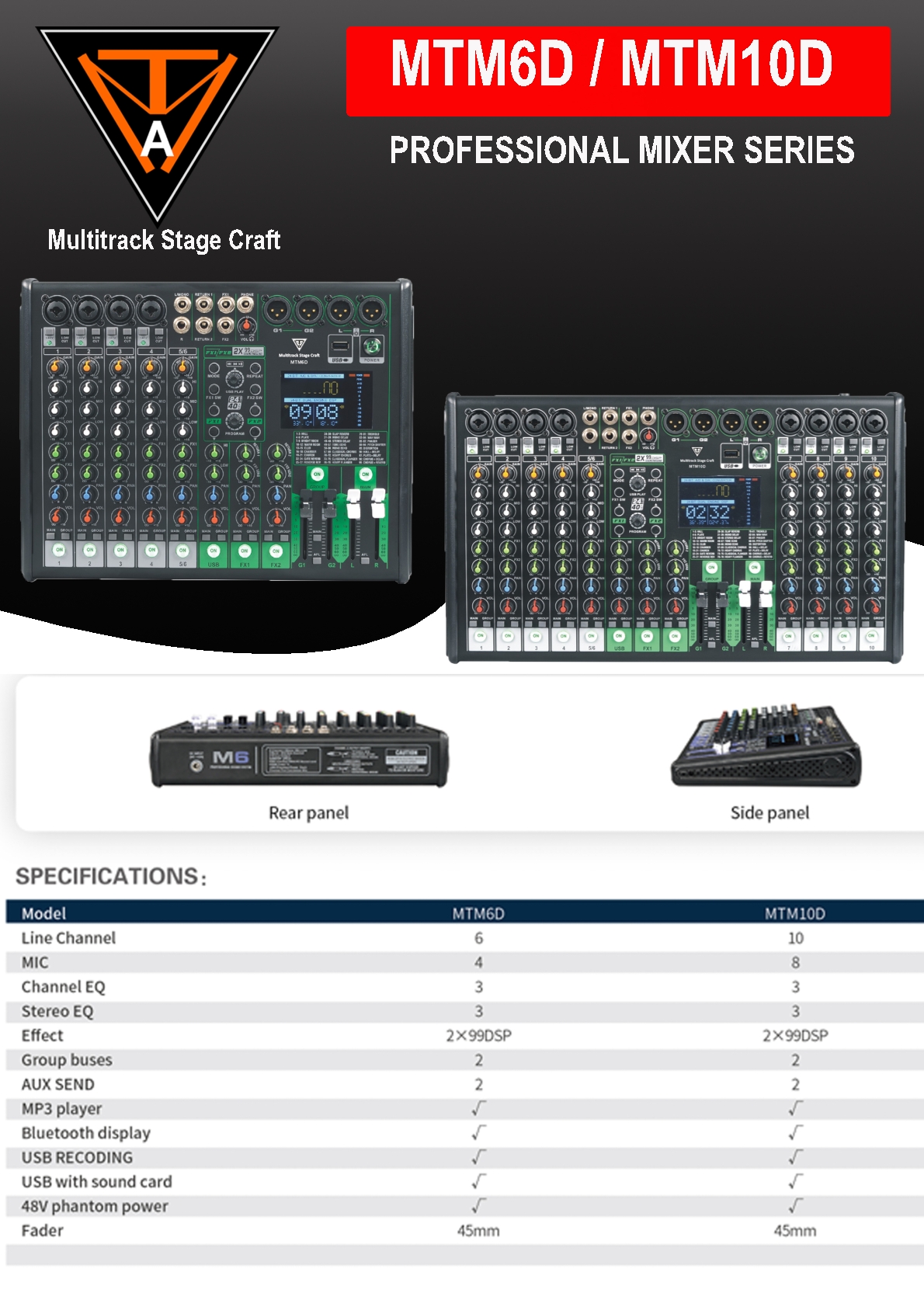Open the side panel mixer thumbnail image
Screen dimensions: 924x1307
[766, 747]
